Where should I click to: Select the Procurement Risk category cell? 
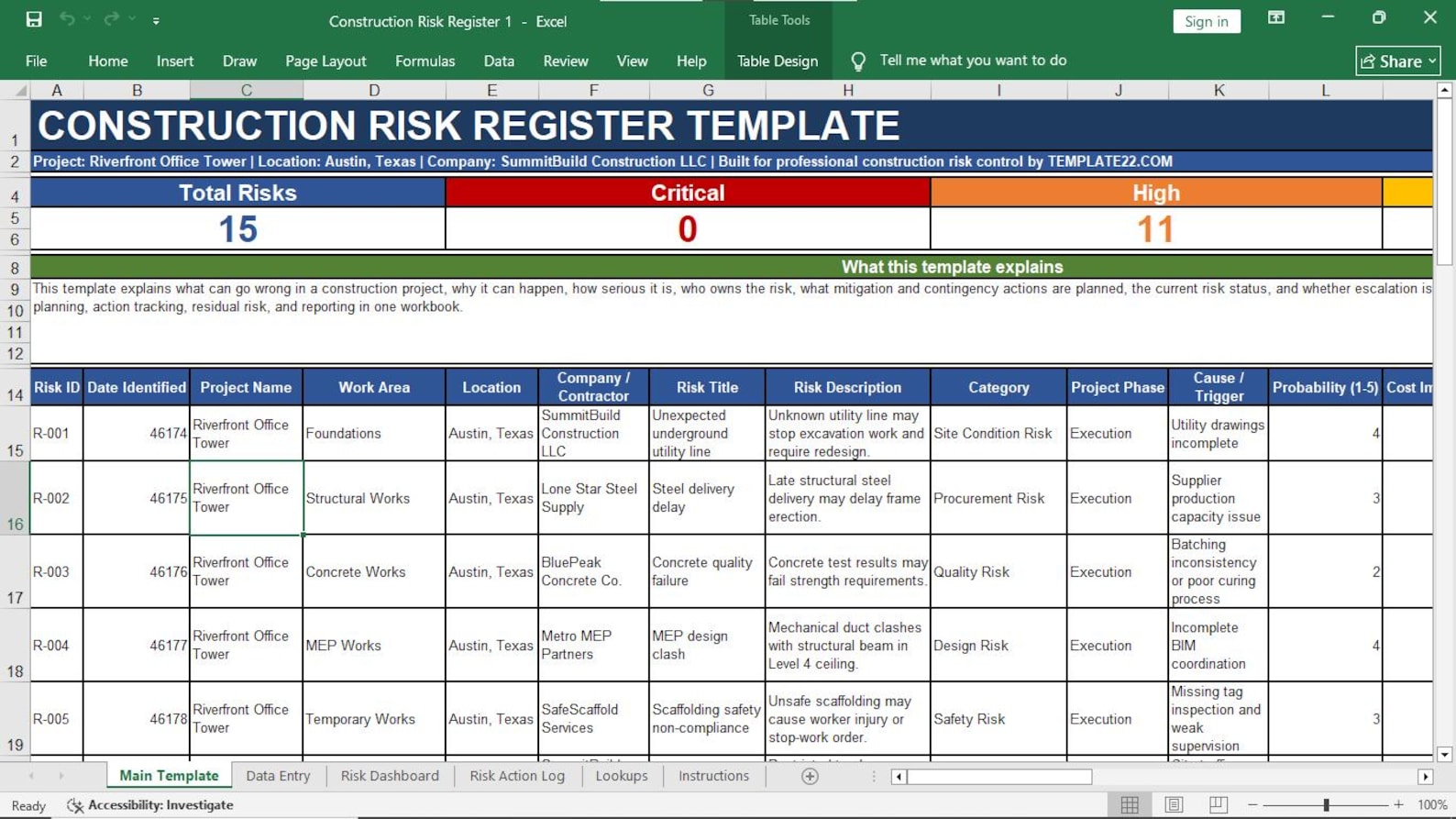998,498
